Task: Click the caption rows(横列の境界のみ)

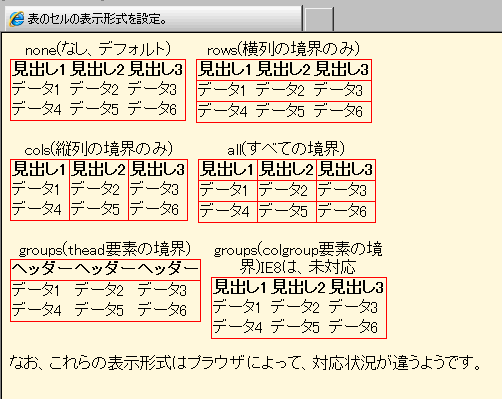Action: (x=284, y=49)
